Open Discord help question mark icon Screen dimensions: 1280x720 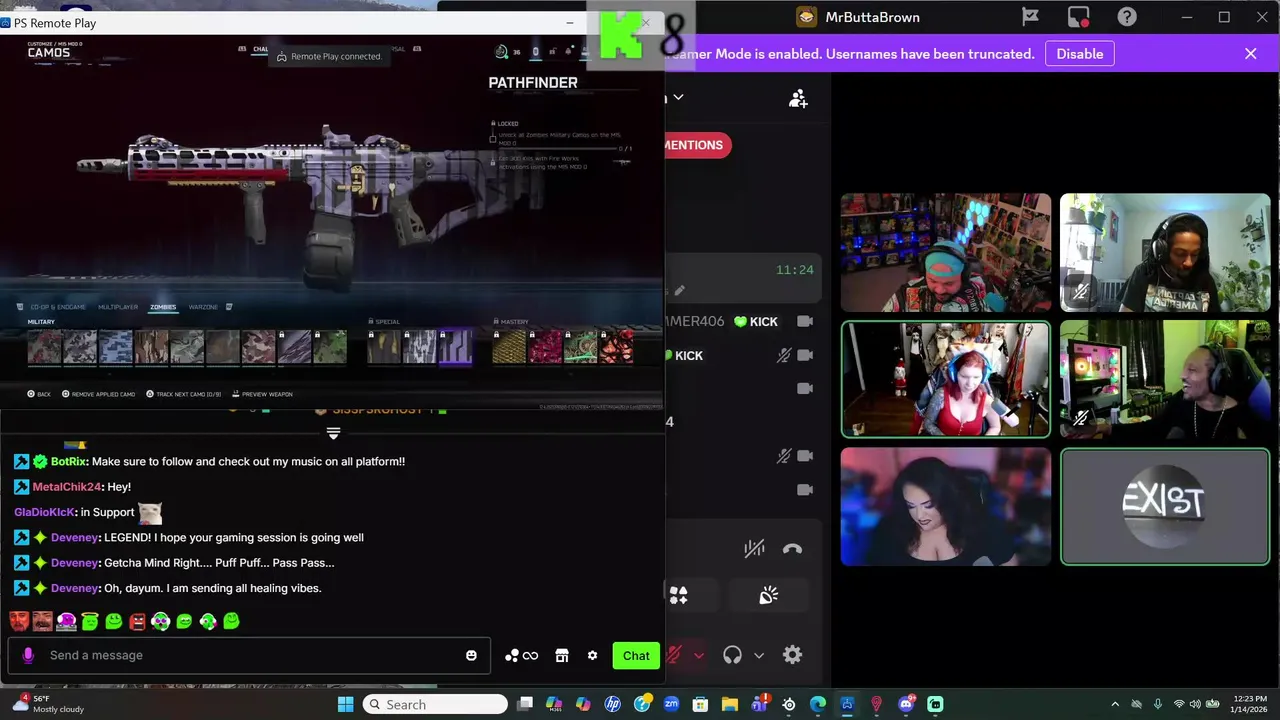coord(1127,17)
